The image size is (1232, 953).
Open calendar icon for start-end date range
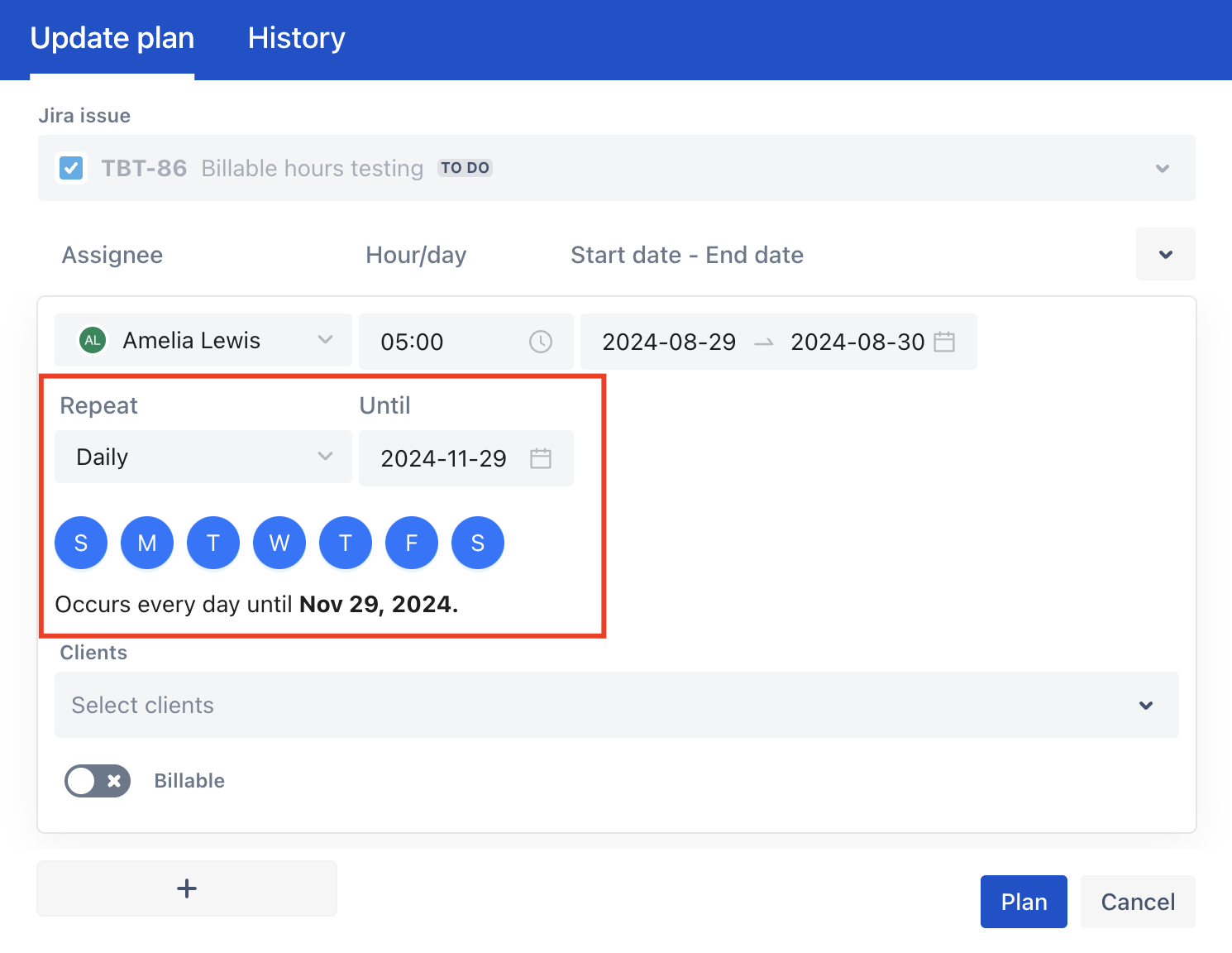[x=943, y=342]
